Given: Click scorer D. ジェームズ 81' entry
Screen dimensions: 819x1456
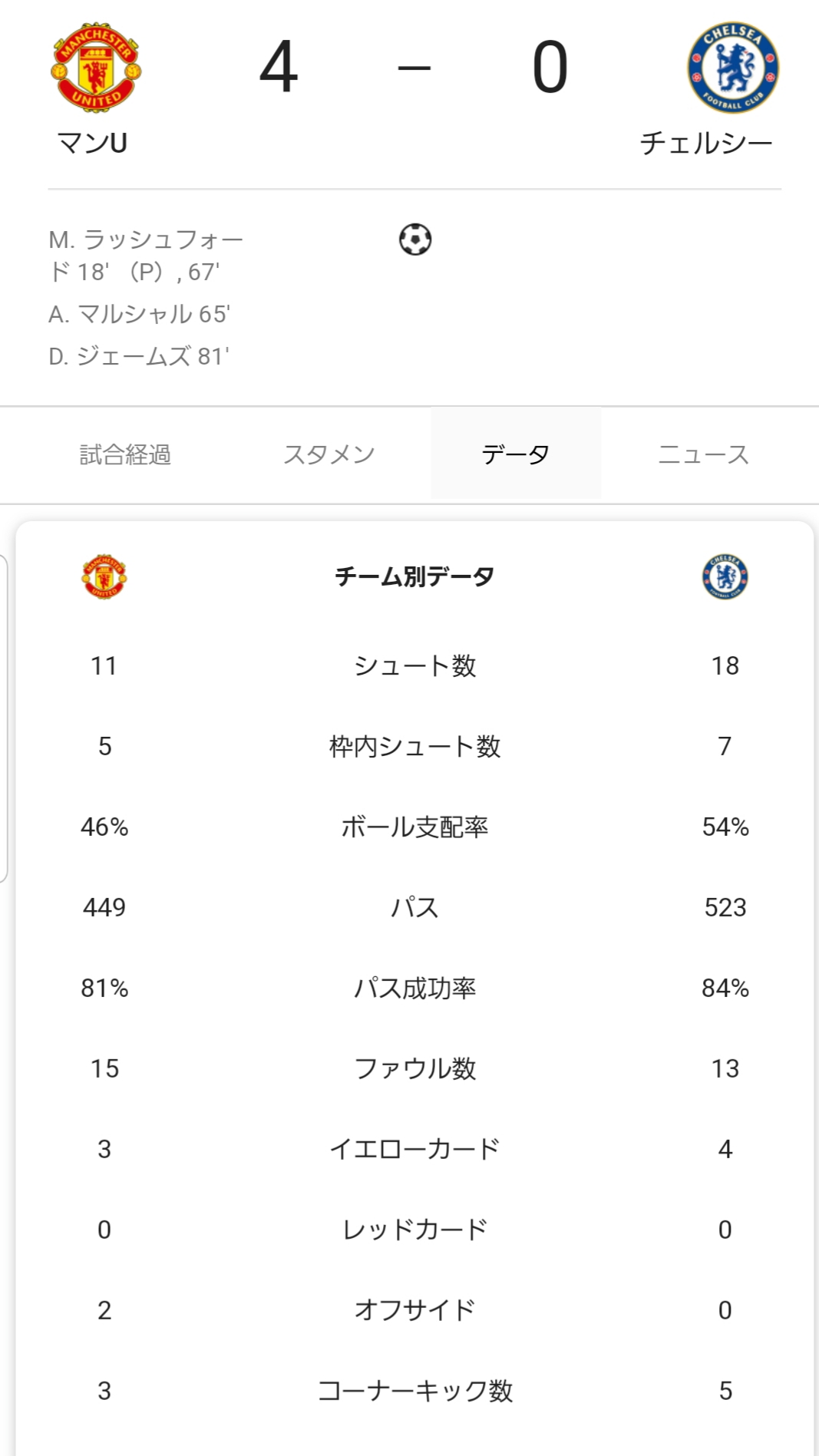Looking at the screenshot, I should tap(139, 356).
